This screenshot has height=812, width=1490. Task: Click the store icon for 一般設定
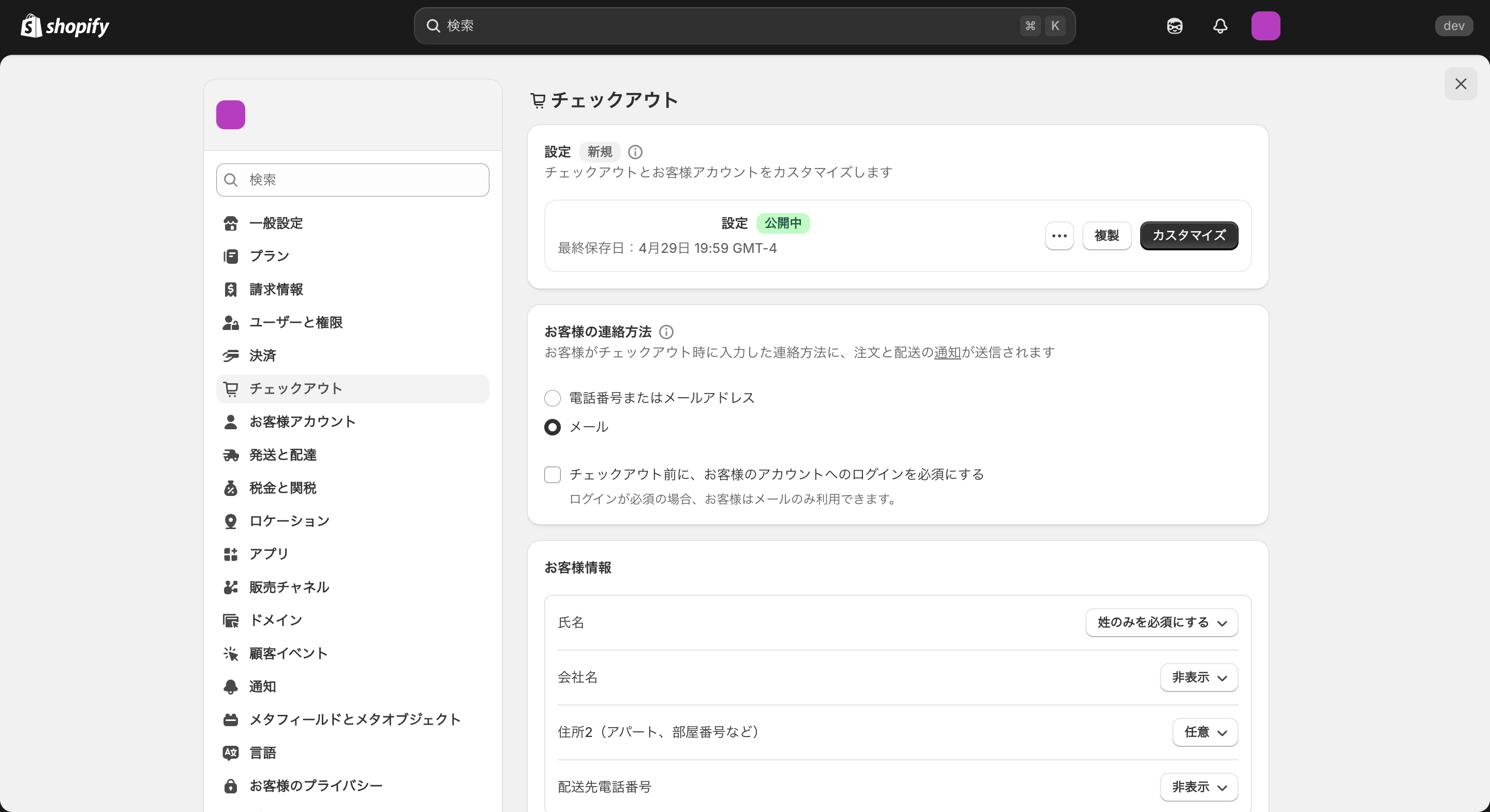231,223
